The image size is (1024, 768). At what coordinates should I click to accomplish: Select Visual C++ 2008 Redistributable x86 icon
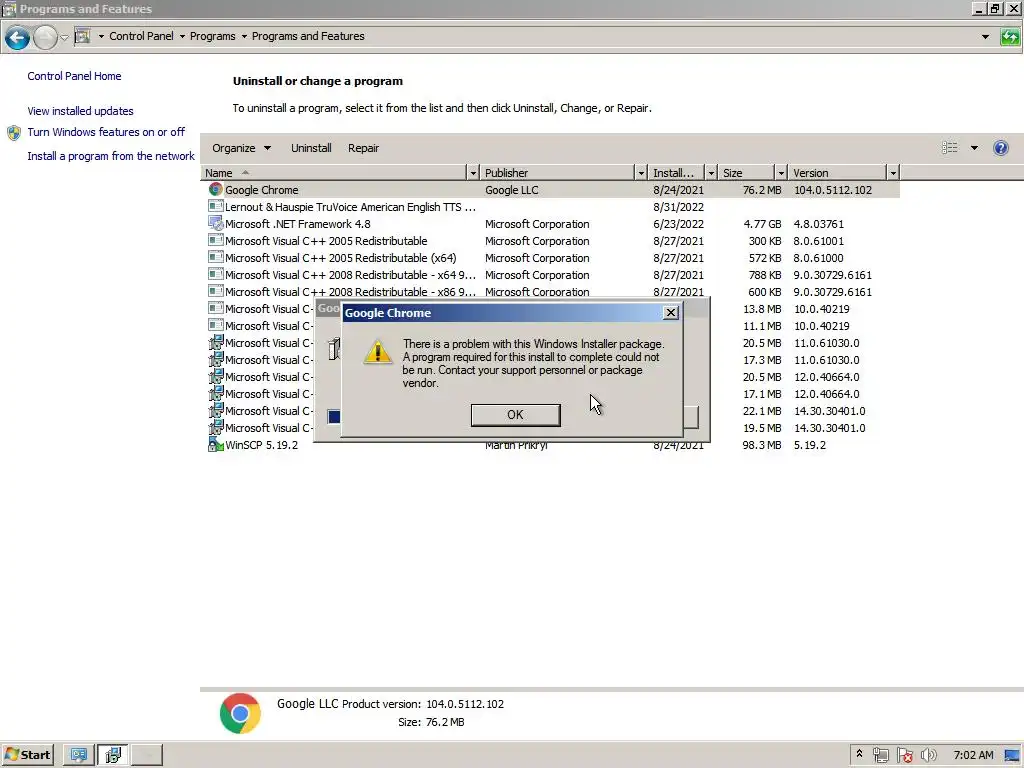(216, 291)
